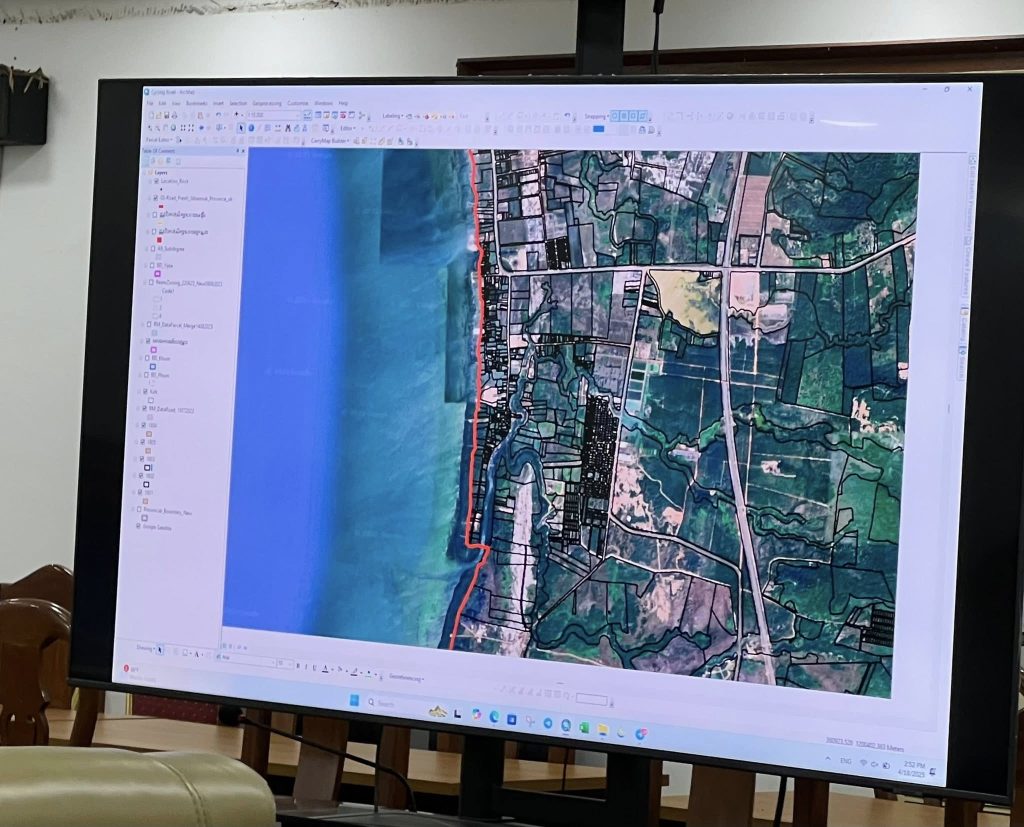1024x827 pixels.
Task: Toggle the RM_DataParcel_Merge layer checkbox
Action: 149,324
